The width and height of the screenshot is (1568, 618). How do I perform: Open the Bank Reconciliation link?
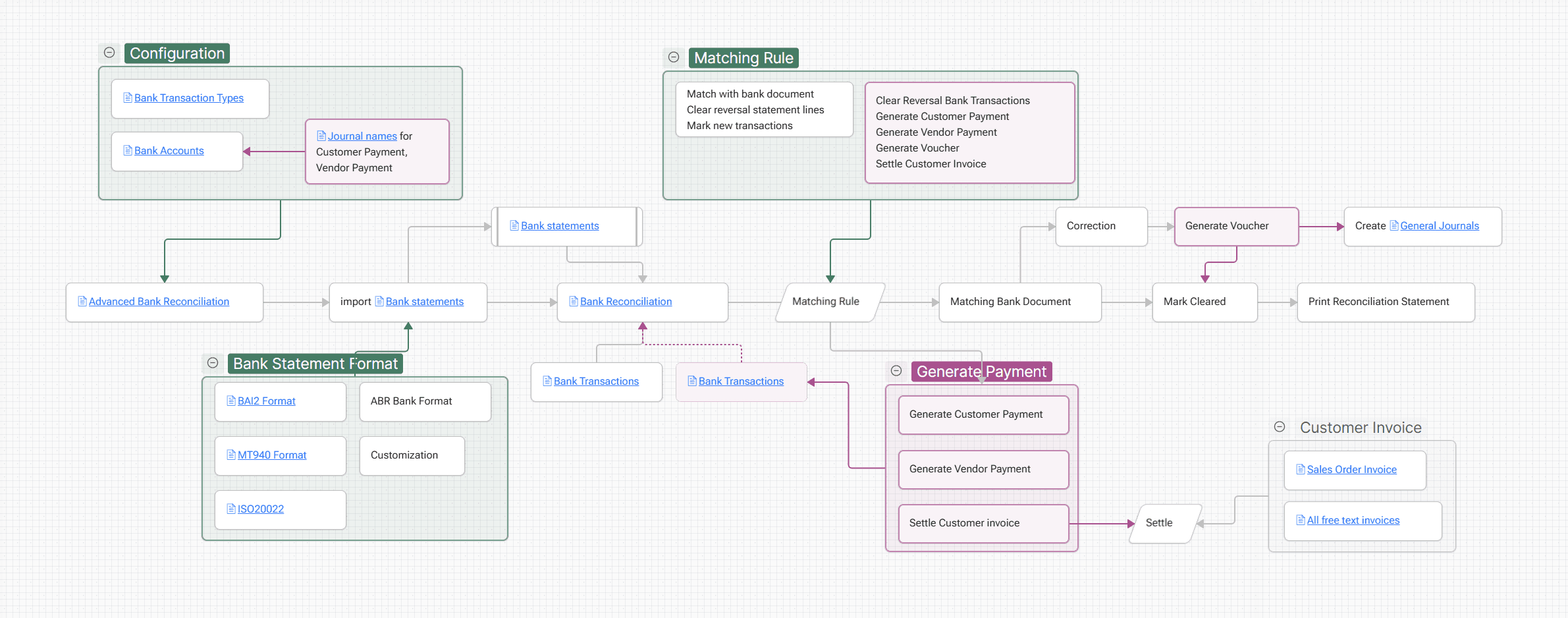(626, 301)
